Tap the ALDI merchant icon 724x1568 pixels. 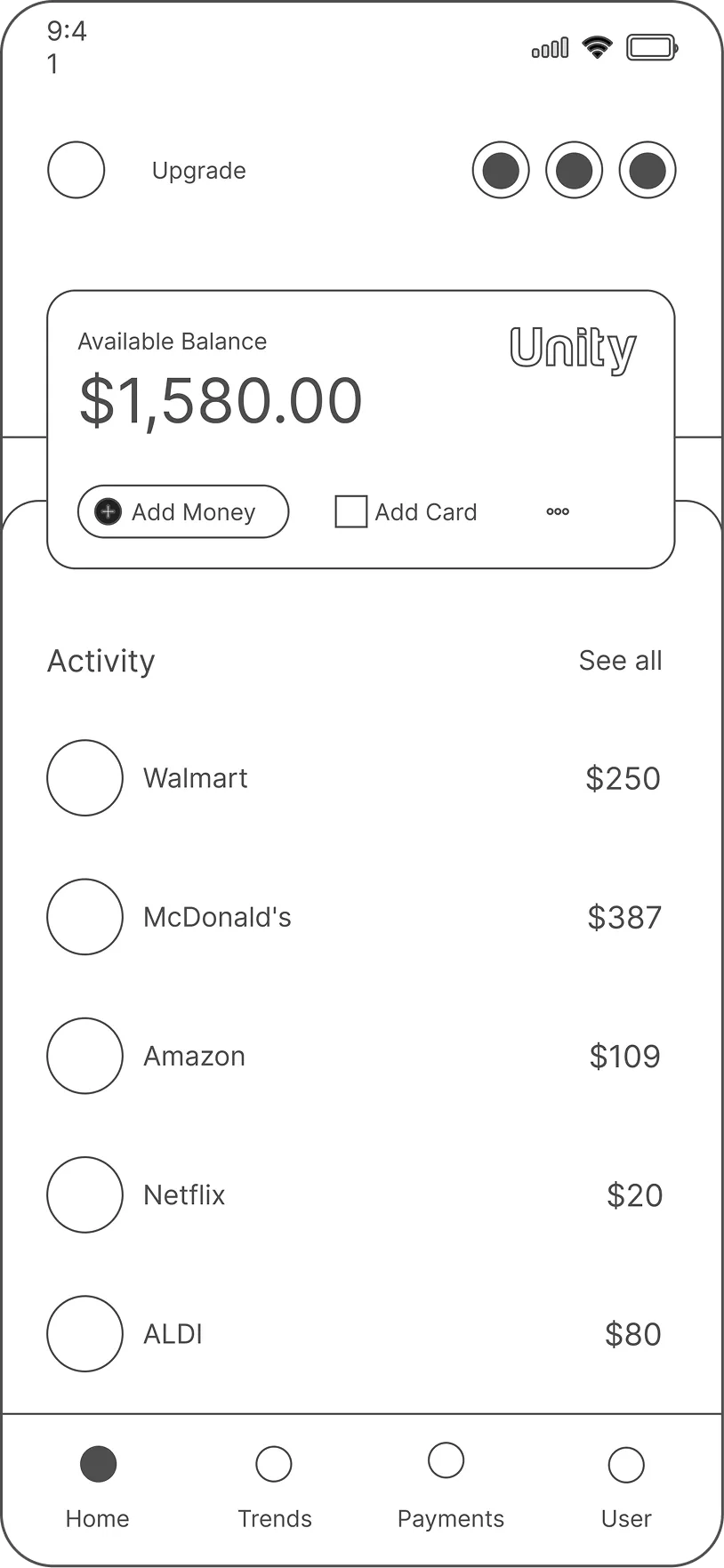[84, 1333]
